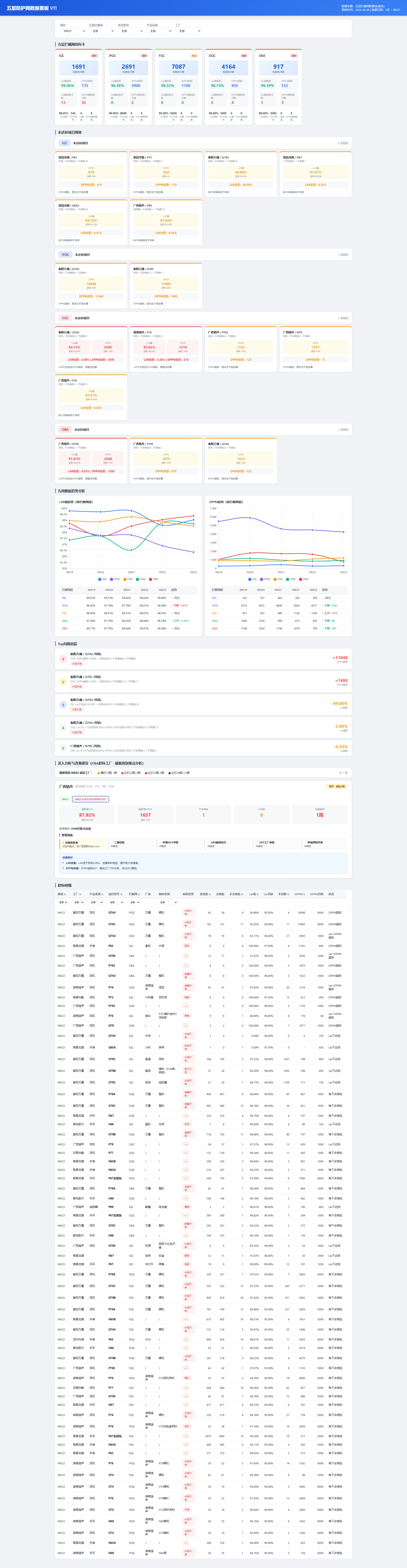Click 上升 +329 trend cell
The height and width of the screenshot is (1568, 407).
click(x=330, y=613)
